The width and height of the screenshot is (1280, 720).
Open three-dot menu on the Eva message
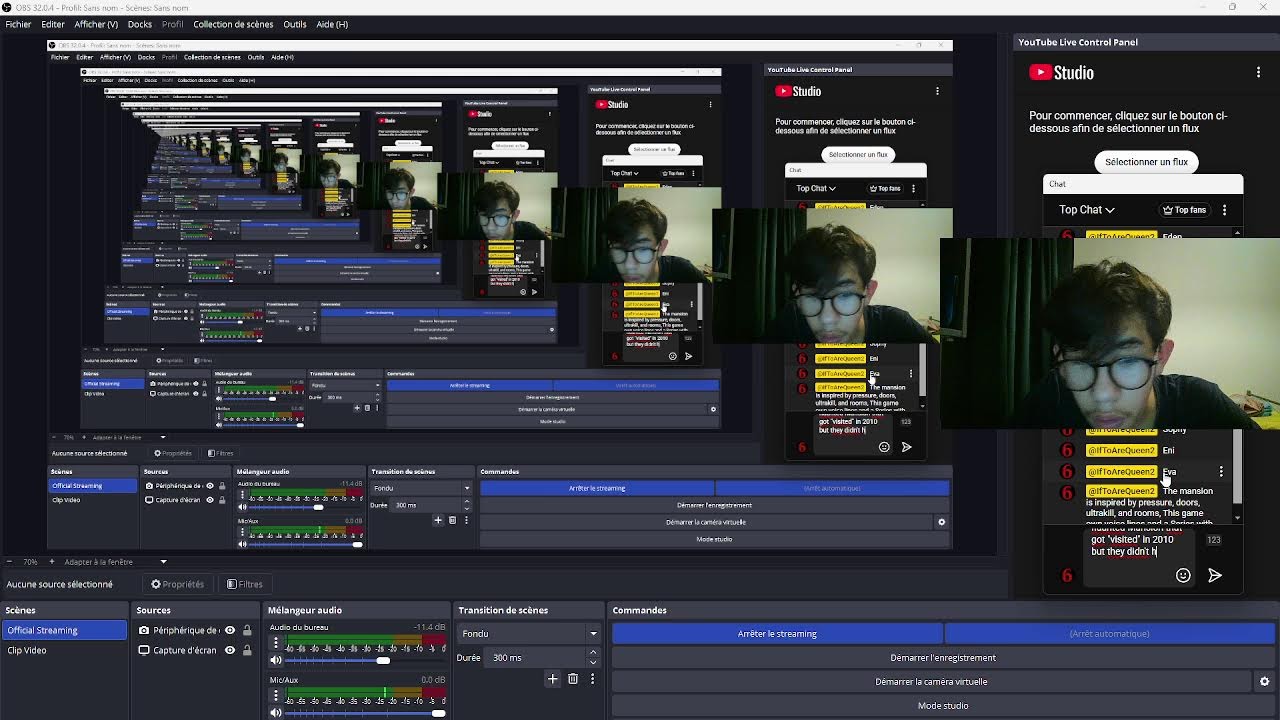pyautogui.click(x=1221, y=471)
